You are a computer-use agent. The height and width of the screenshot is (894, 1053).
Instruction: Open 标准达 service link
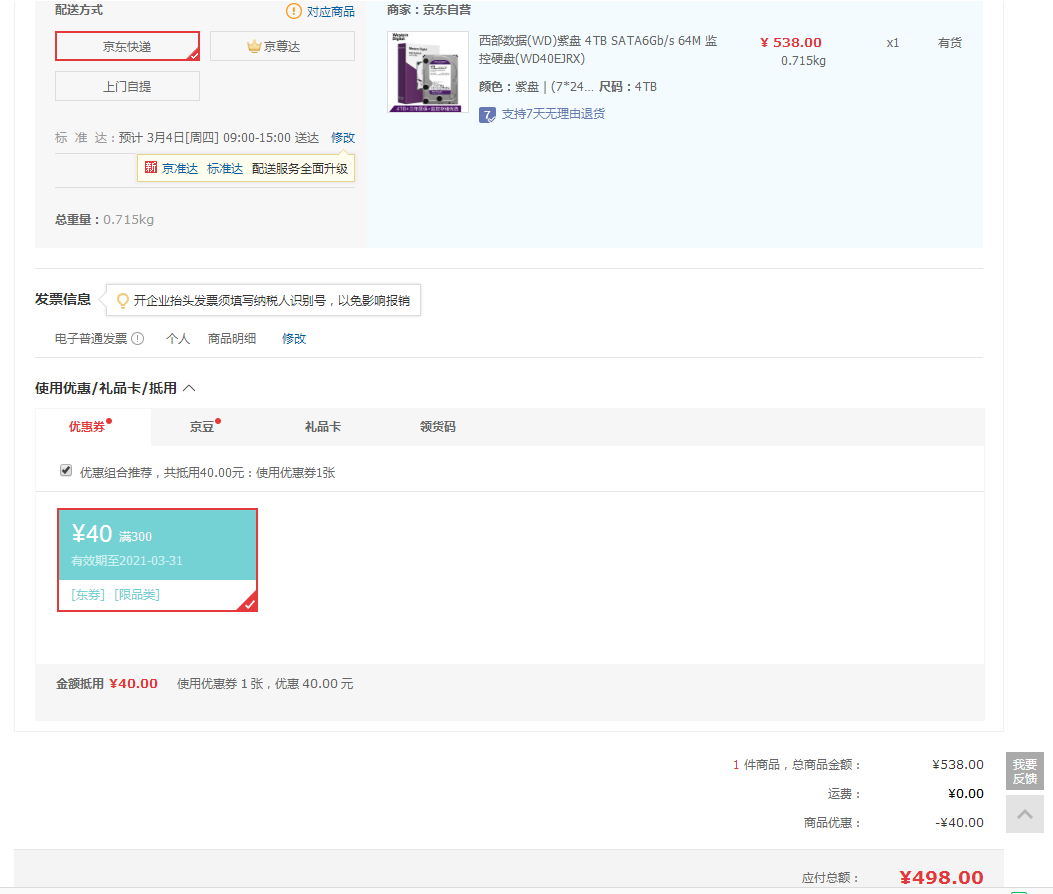click(x=225, y=169)
